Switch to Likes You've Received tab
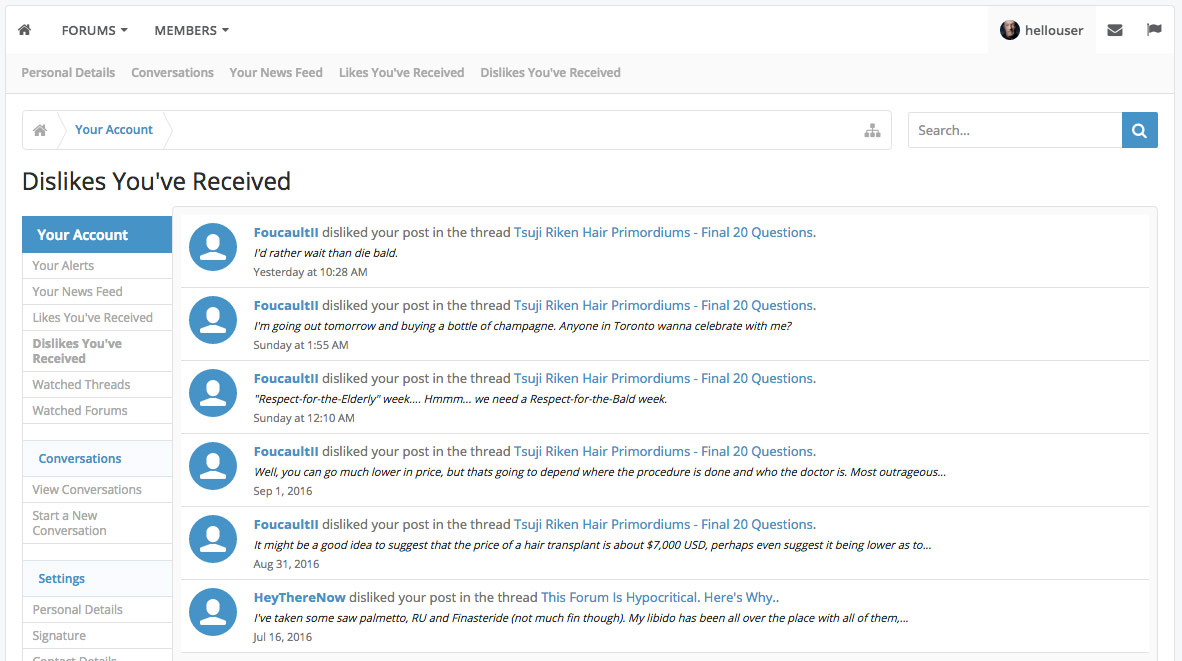The height and width of the screenshot is (661, 1182). [x=401, y=72]
